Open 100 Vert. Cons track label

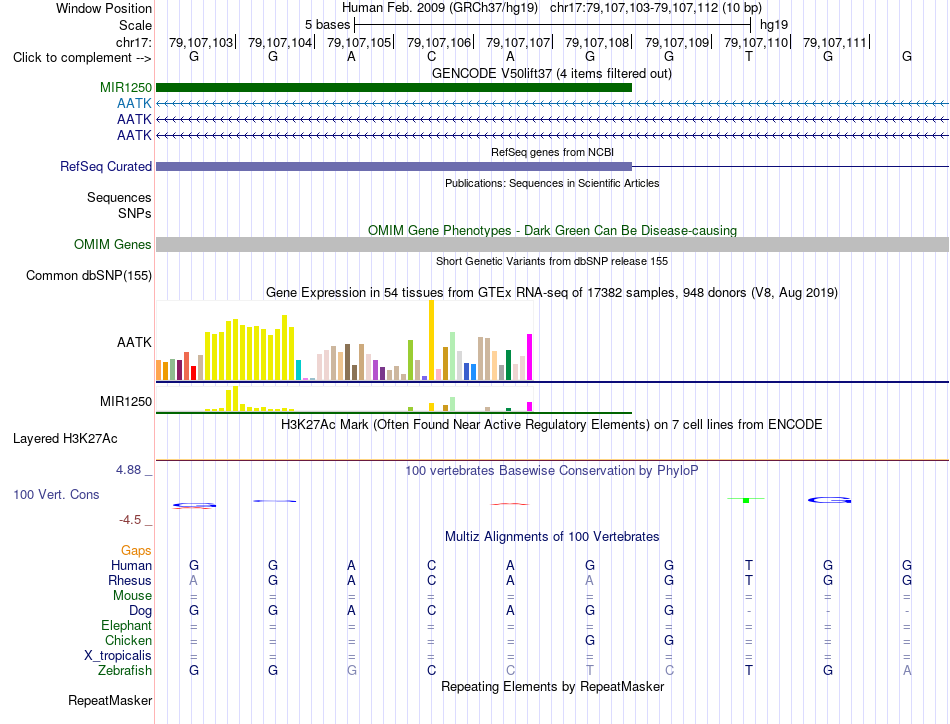coord(56,494)
